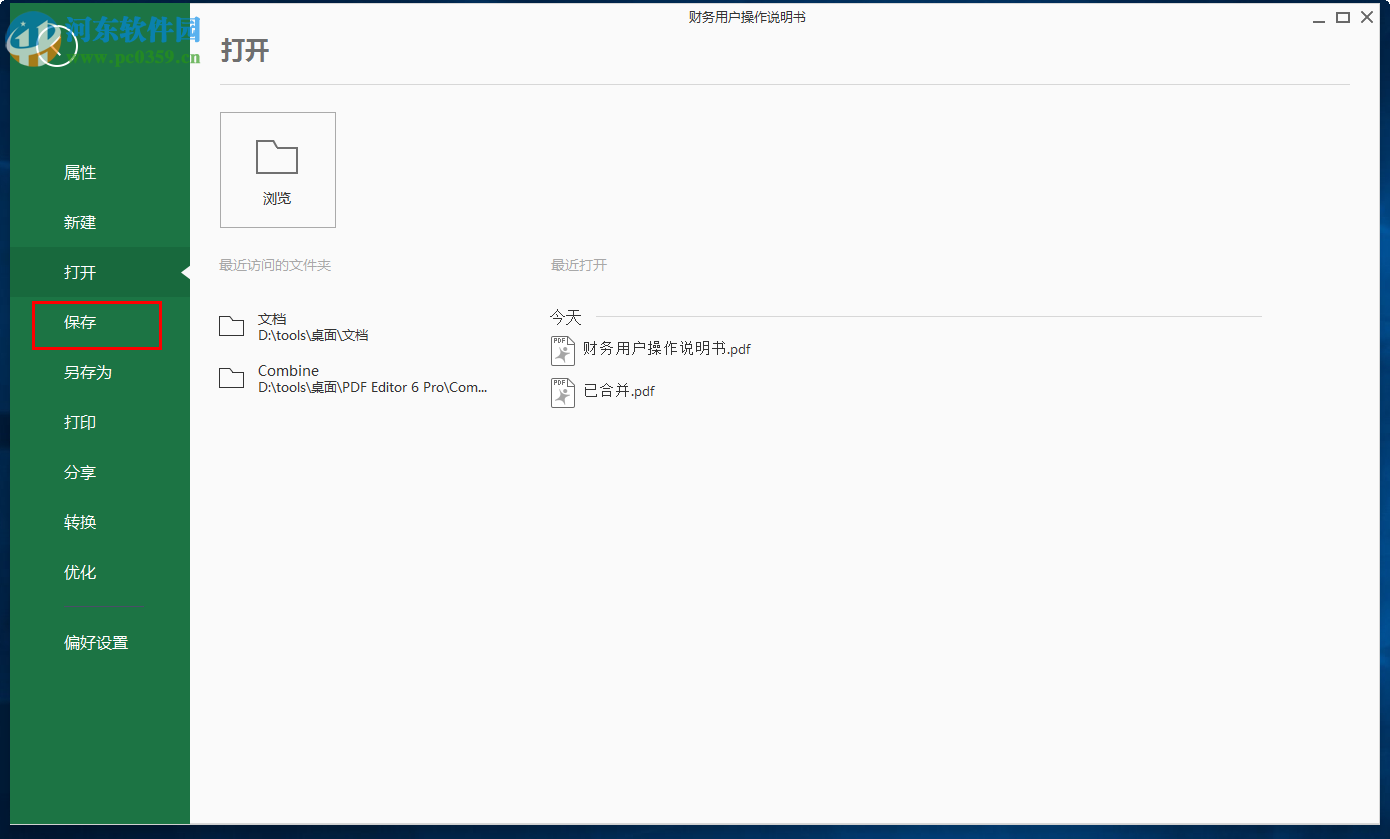
Task: Switch to the 打开 tab
Action: click(80, 272)
